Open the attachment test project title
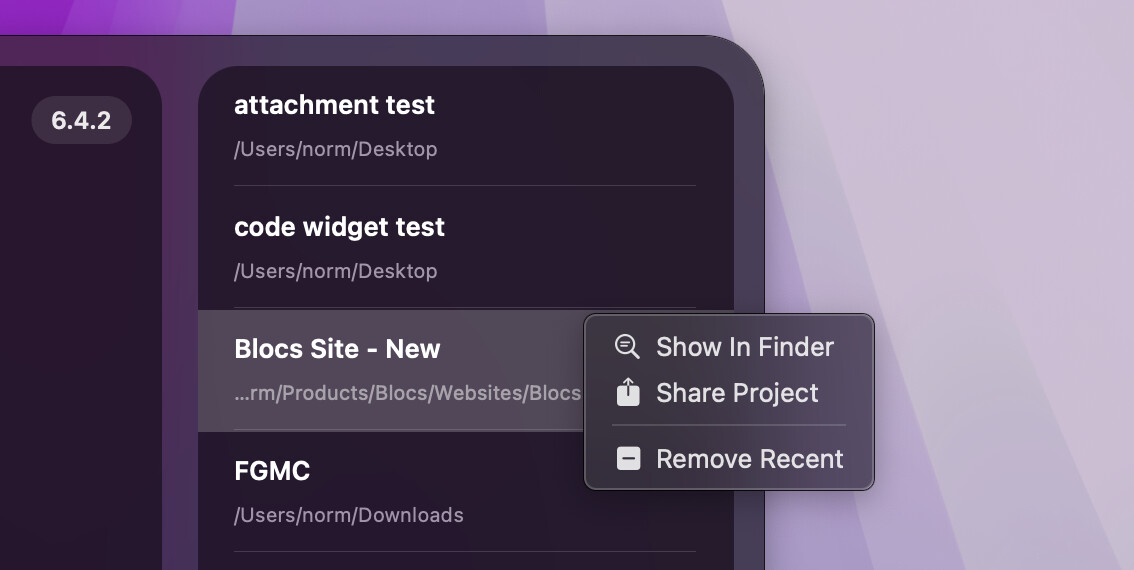The image size is (1134, 570). pyautogui.click(x=334, y=105)
